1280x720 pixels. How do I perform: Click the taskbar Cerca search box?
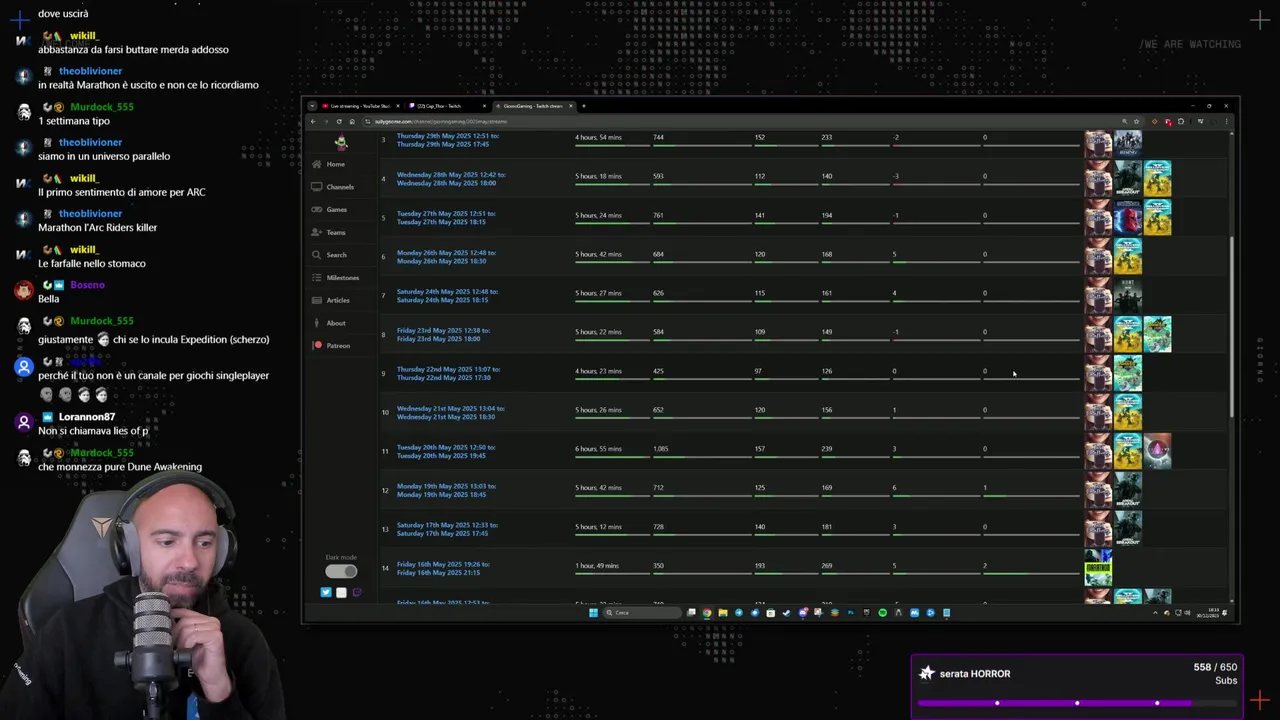click(x=642, y=613)
